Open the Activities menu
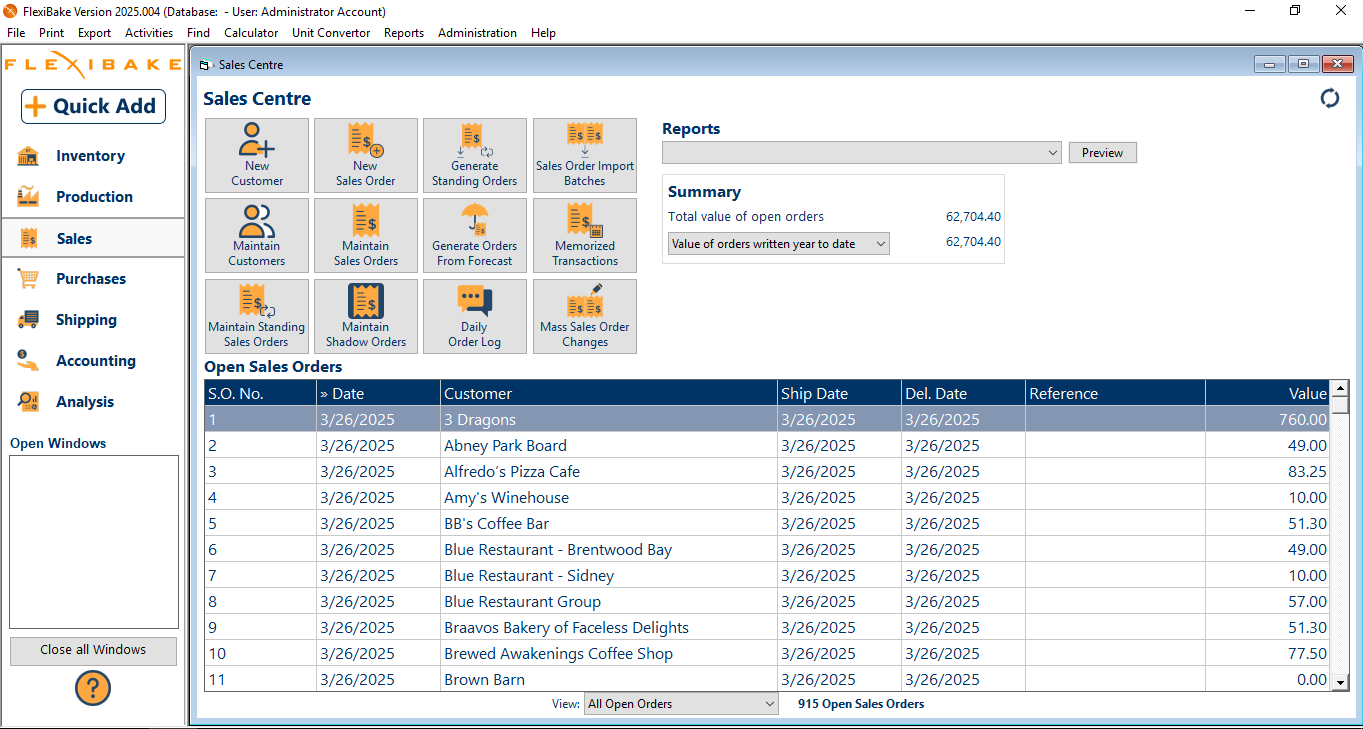This screenshot has width=1363, height=729. 149,33
